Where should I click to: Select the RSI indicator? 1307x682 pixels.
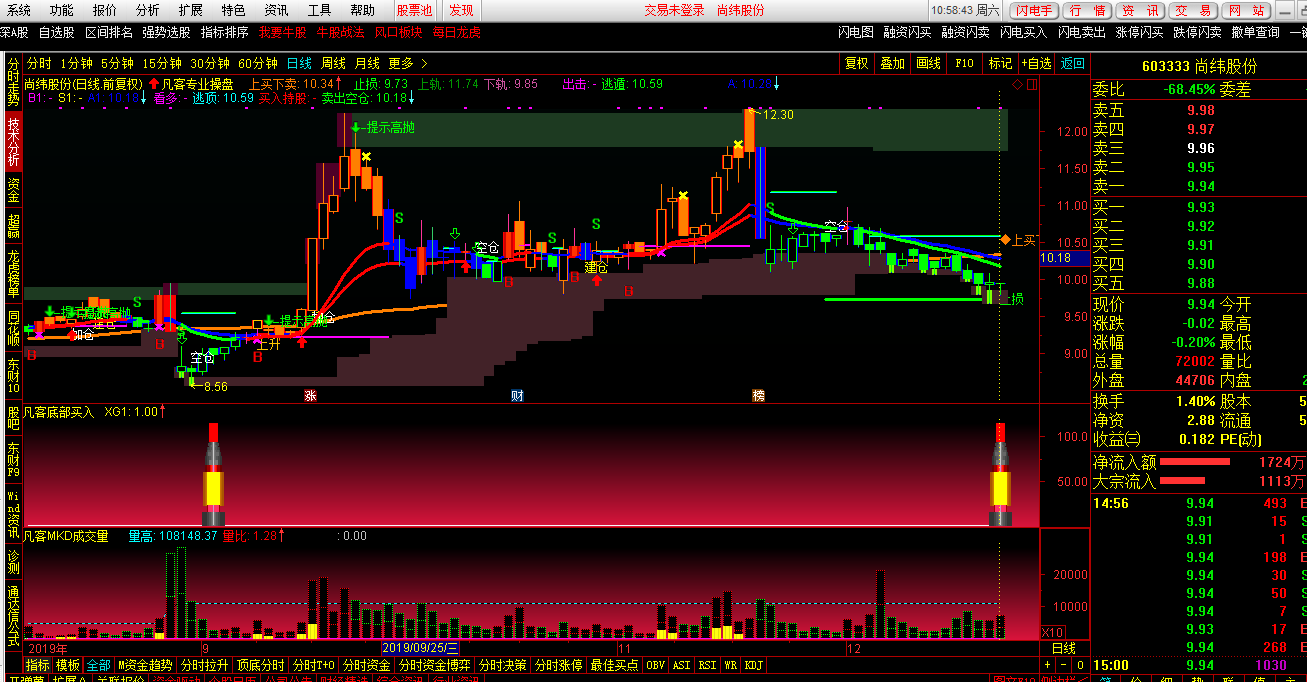pyautogui.click(x=707, y=665)
